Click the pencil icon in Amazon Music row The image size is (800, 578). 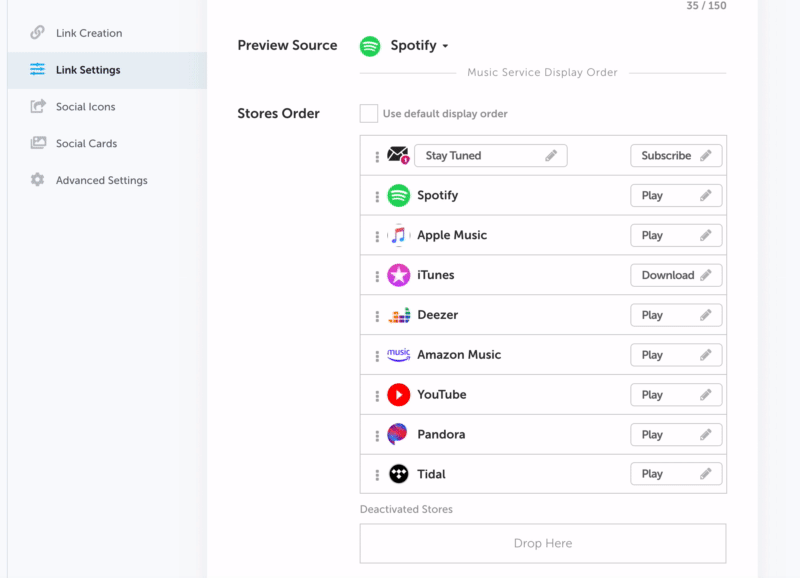pos(706,355)
